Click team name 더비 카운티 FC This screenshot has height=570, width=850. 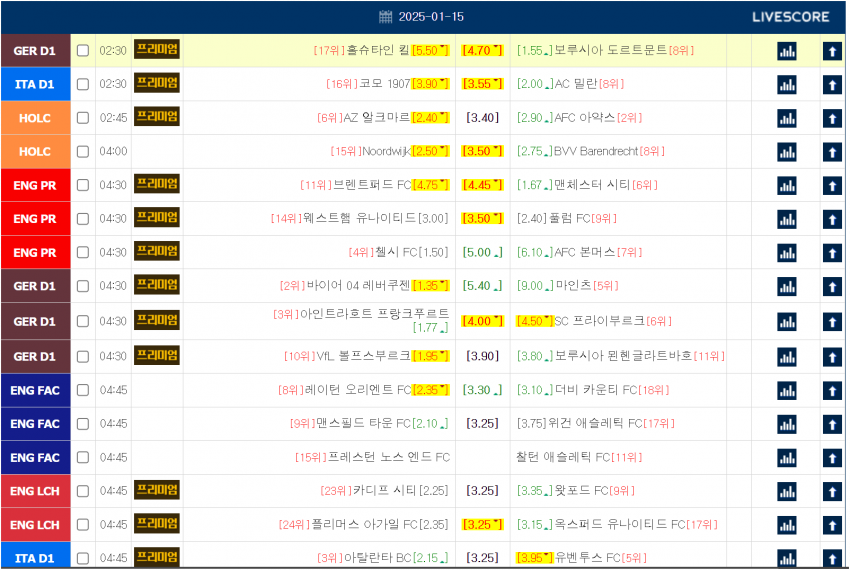tap(596, 389)
